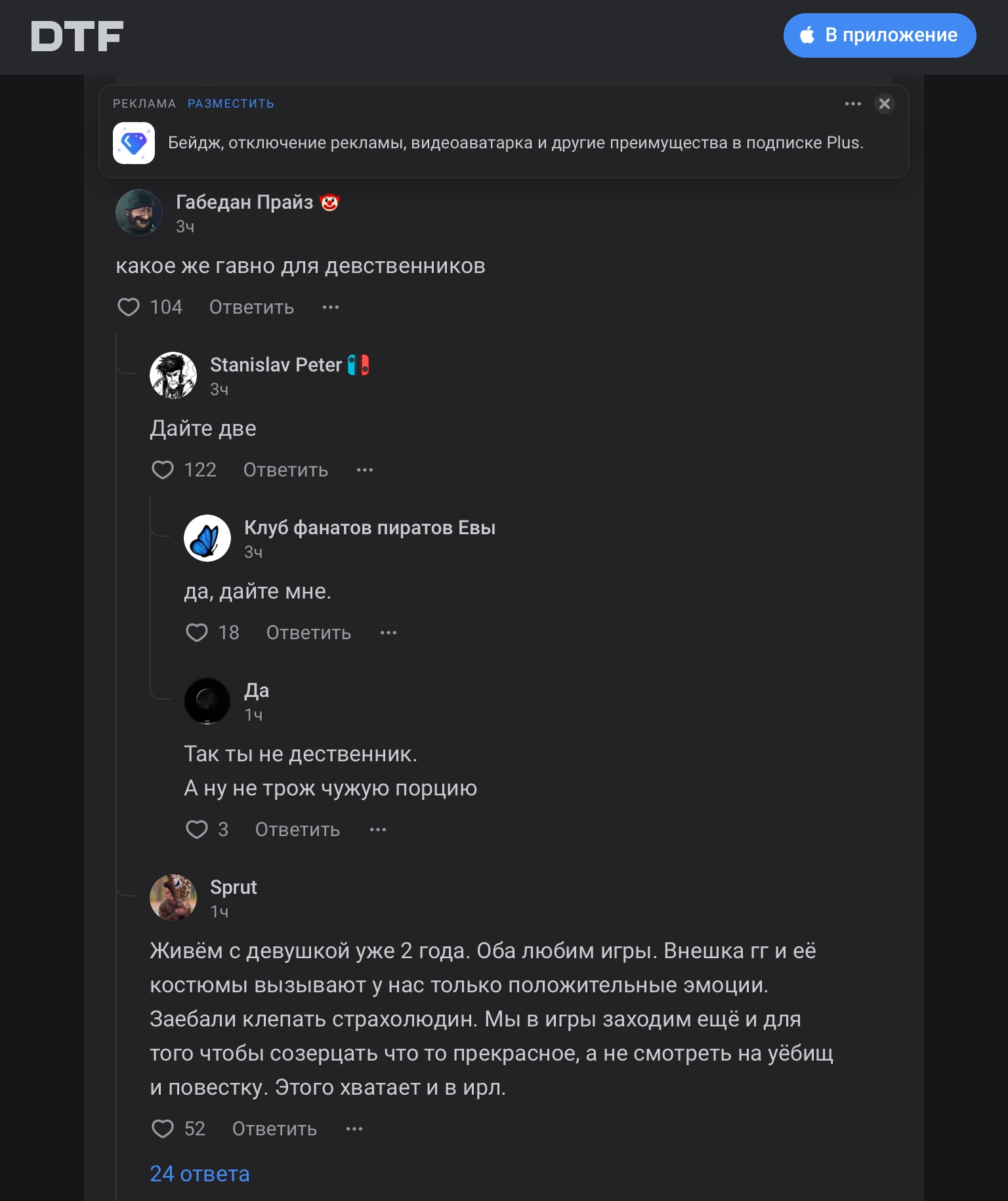Like Габедан Прайз's comment
The height and width of the screenshot is (1201, 1008).
129,307
